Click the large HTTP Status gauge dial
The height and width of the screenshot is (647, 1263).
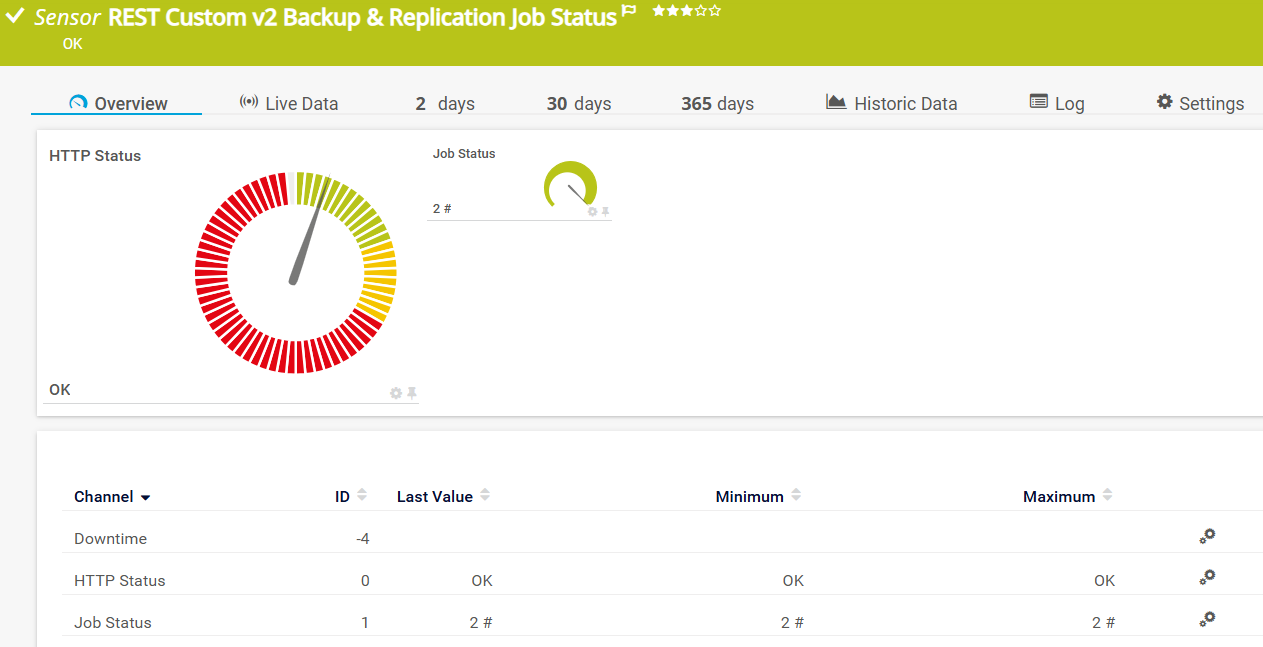pos(295,273)
